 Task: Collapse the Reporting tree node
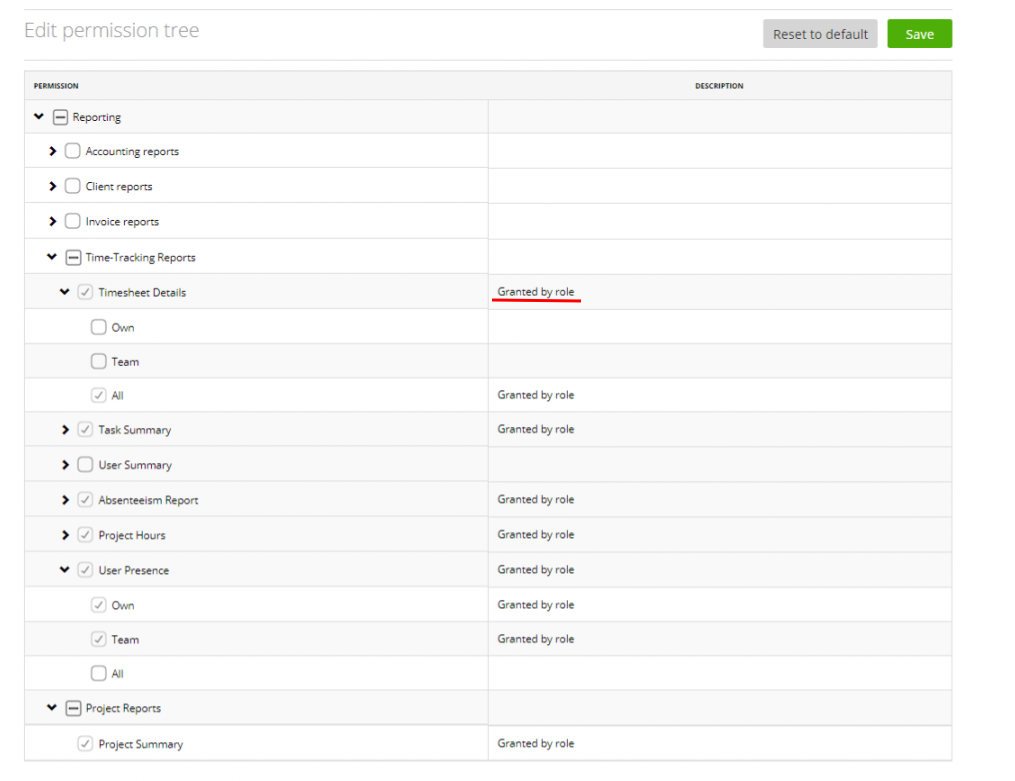click(39, 116)
